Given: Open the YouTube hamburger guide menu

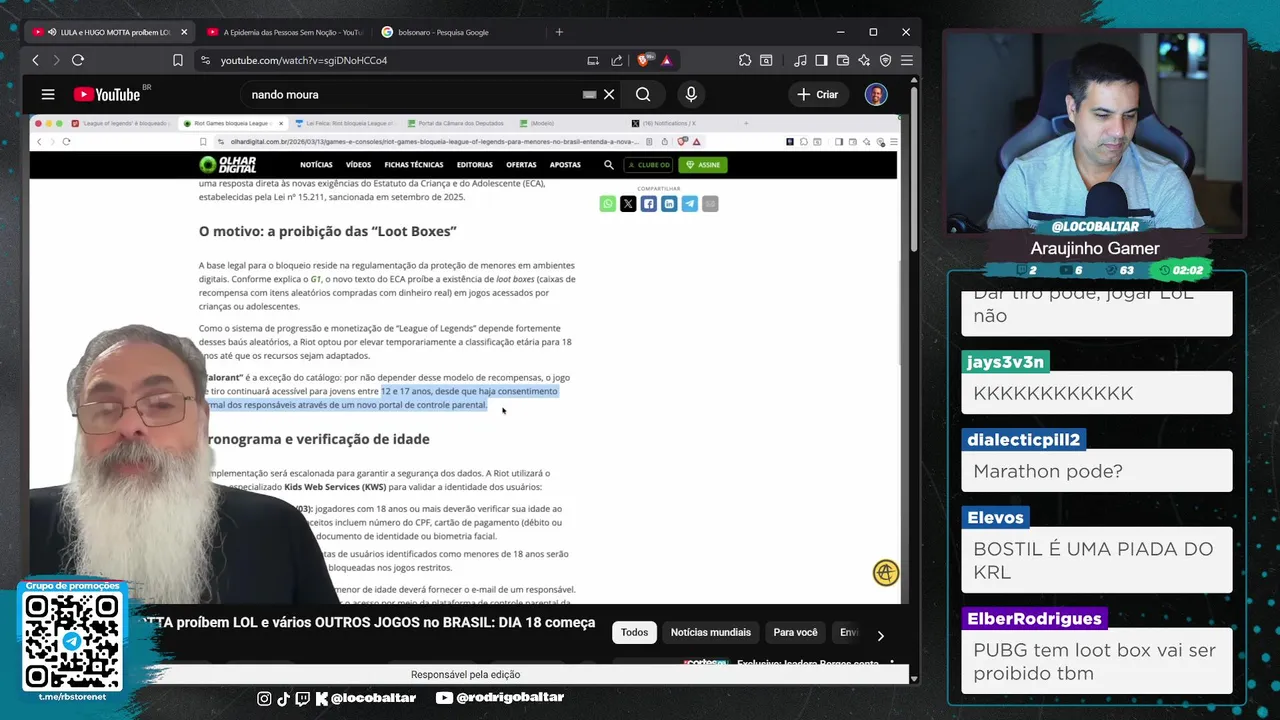Looking at the screenshot, I should [48, 94].
